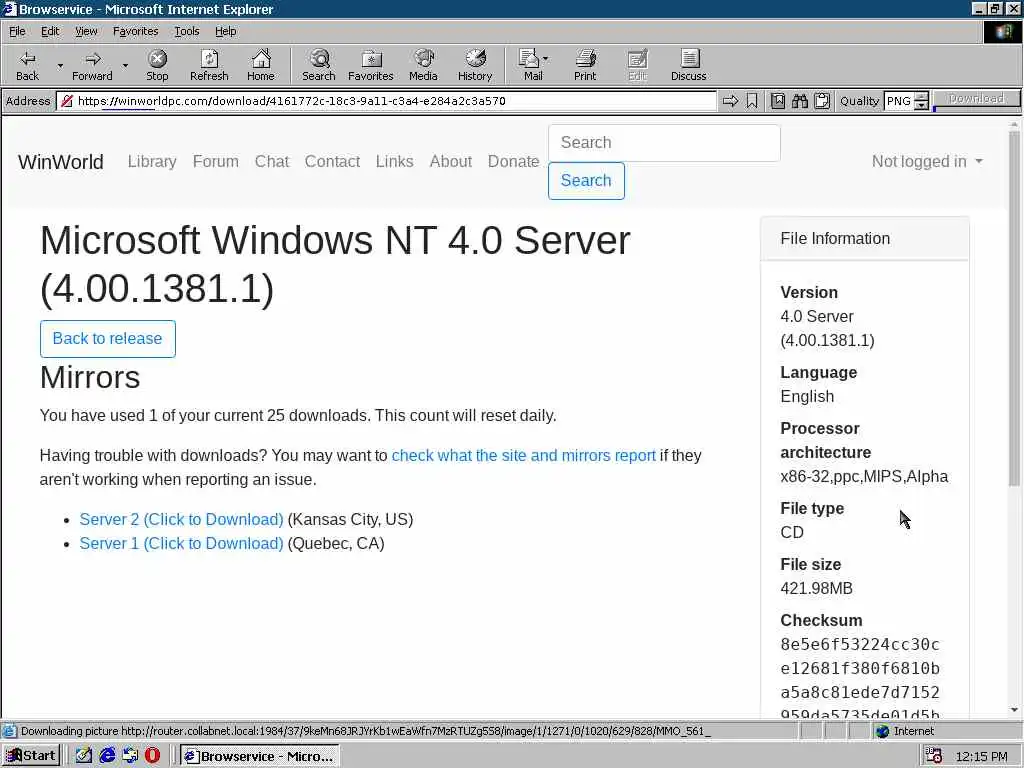Open the Library nav link

coord(152,161)
